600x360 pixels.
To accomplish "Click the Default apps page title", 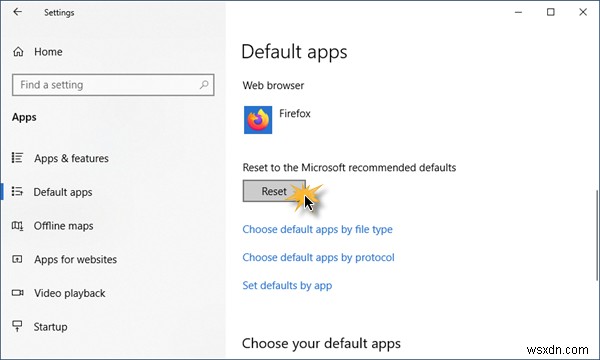I will [x=294, y=52].
